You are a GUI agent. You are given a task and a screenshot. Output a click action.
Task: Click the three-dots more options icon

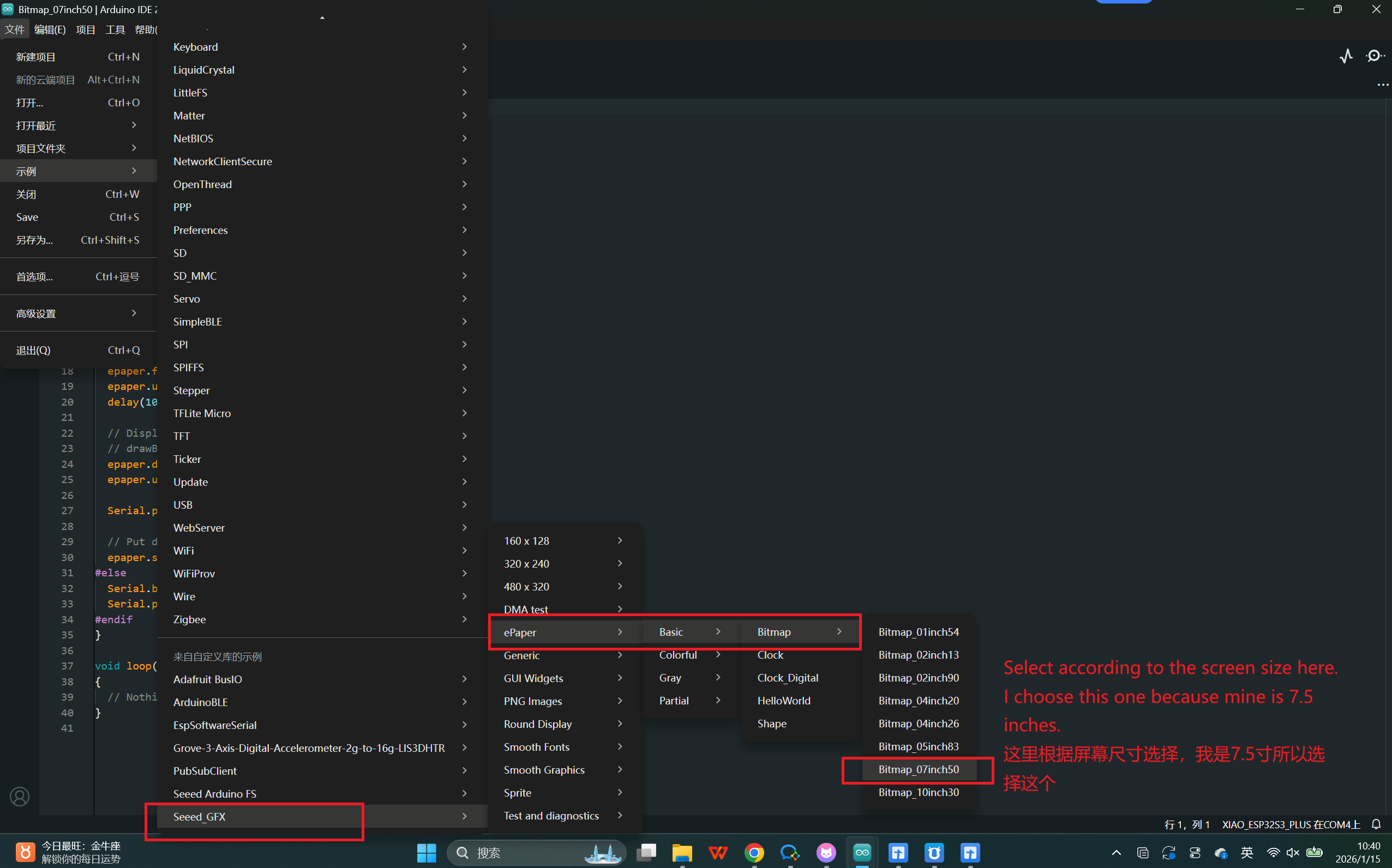click(1382, 85)
